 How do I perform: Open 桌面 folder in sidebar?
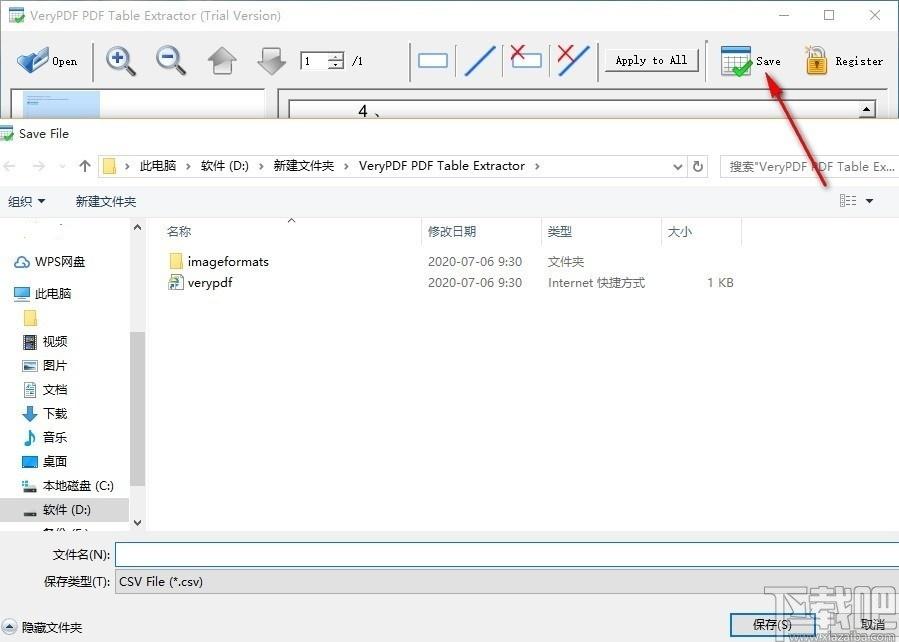[x=45, y=461]
